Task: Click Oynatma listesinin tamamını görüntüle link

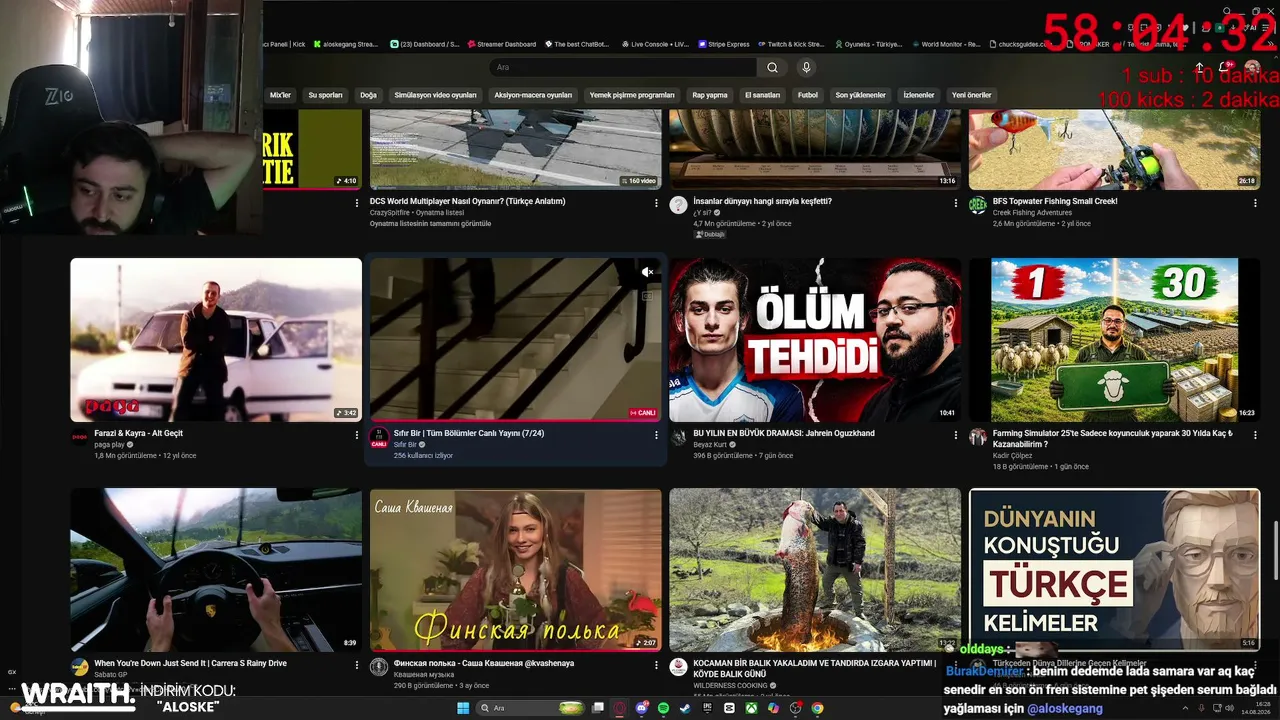Action: point(430,224)
